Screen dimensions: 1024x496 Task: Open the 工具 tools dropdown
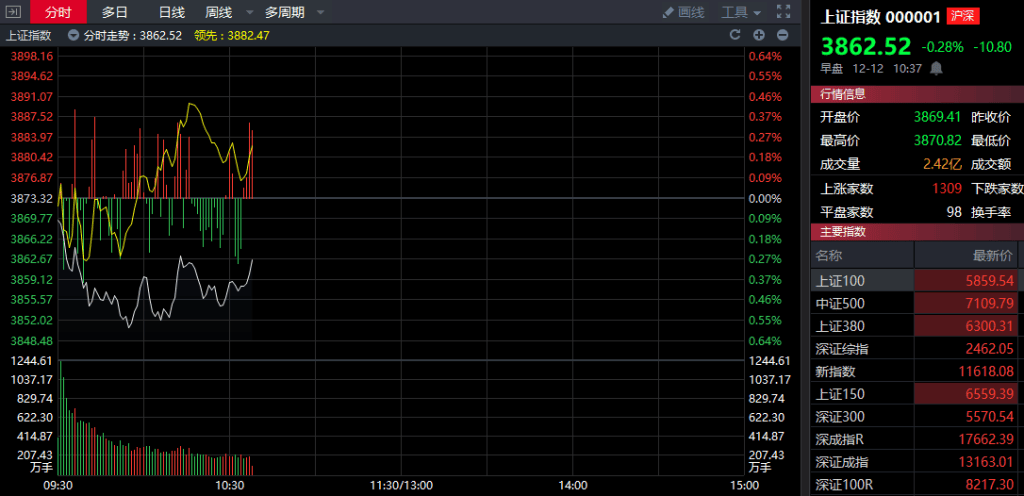tap(741, 13)
